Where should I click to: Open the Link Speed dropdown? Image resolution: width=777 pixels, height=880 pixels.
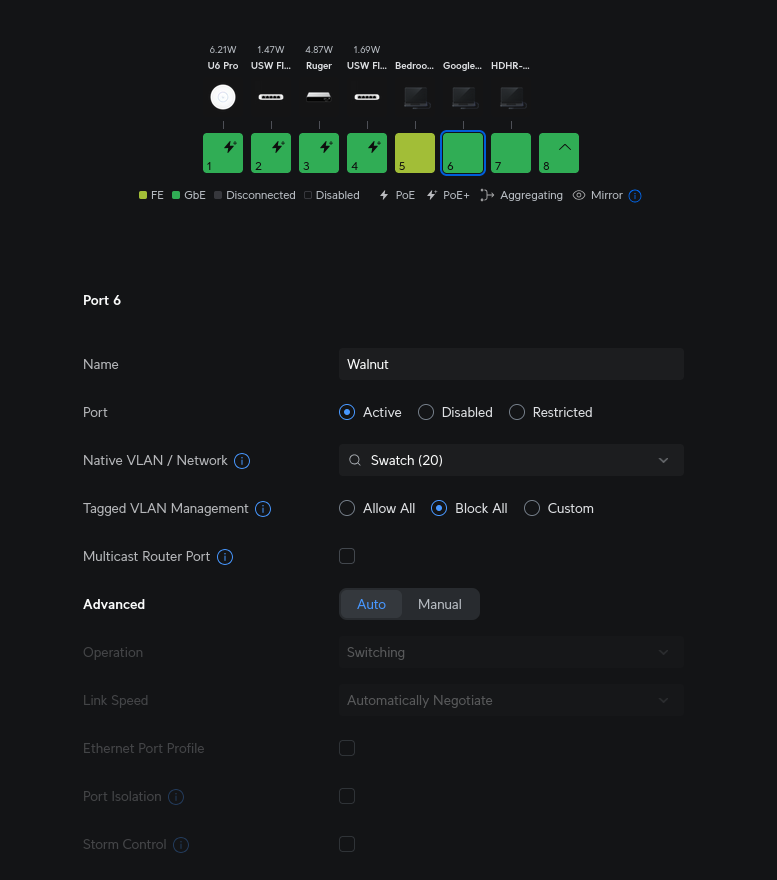(x=511, y=700)
